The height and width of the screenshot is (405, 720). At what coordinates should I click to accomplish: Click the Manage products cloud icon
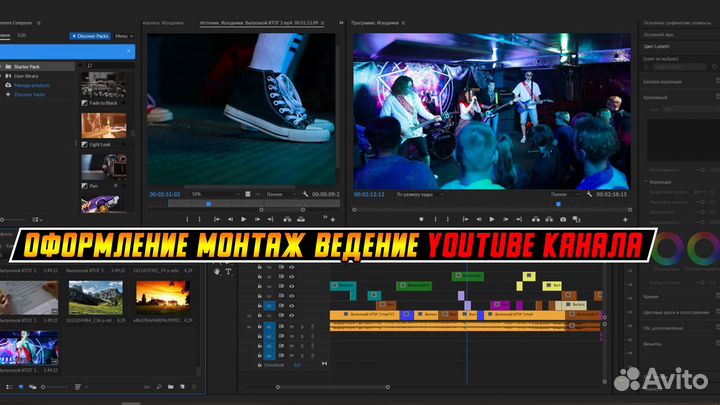[x=8, y=86]
